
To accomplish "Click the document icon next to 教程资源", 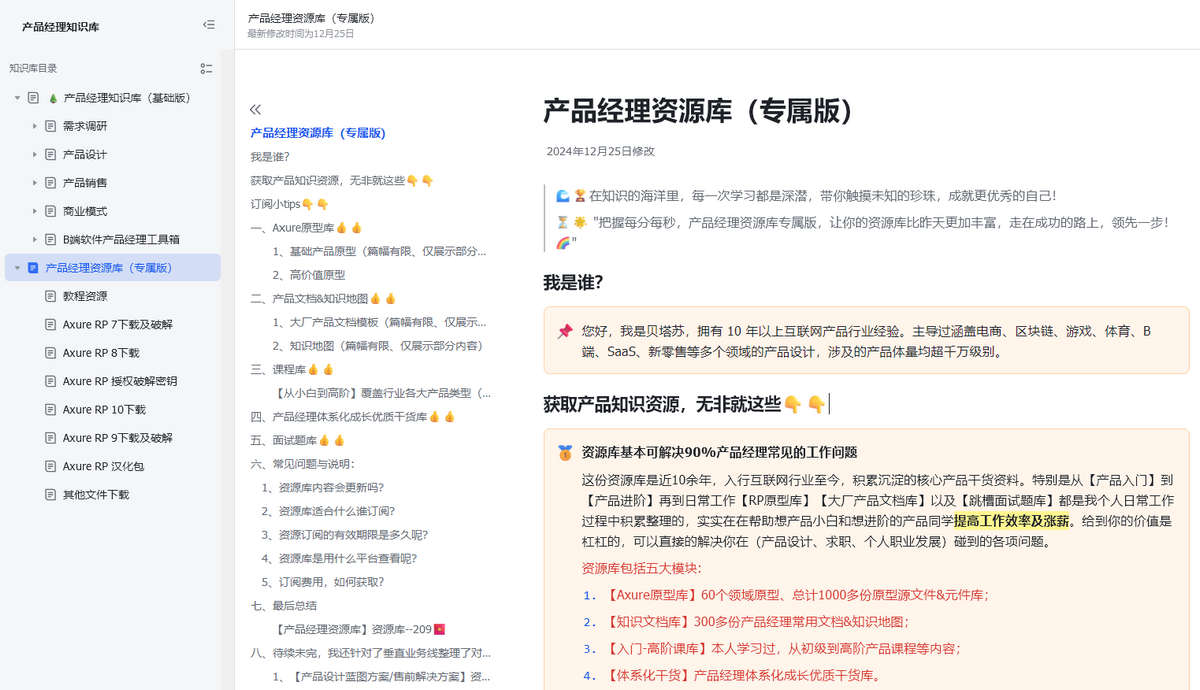I will 51,297.
